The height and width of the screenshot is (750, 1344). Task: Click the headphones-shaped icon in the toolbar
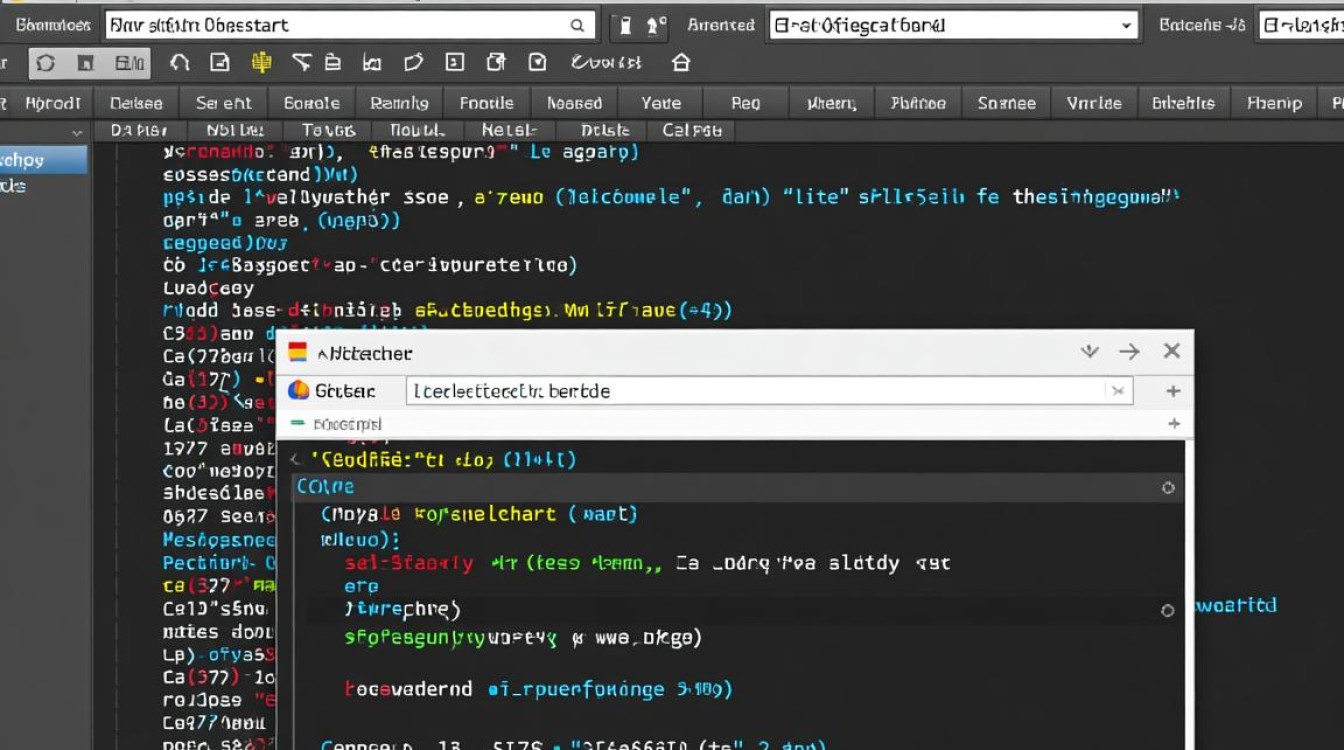pos(179,63)
